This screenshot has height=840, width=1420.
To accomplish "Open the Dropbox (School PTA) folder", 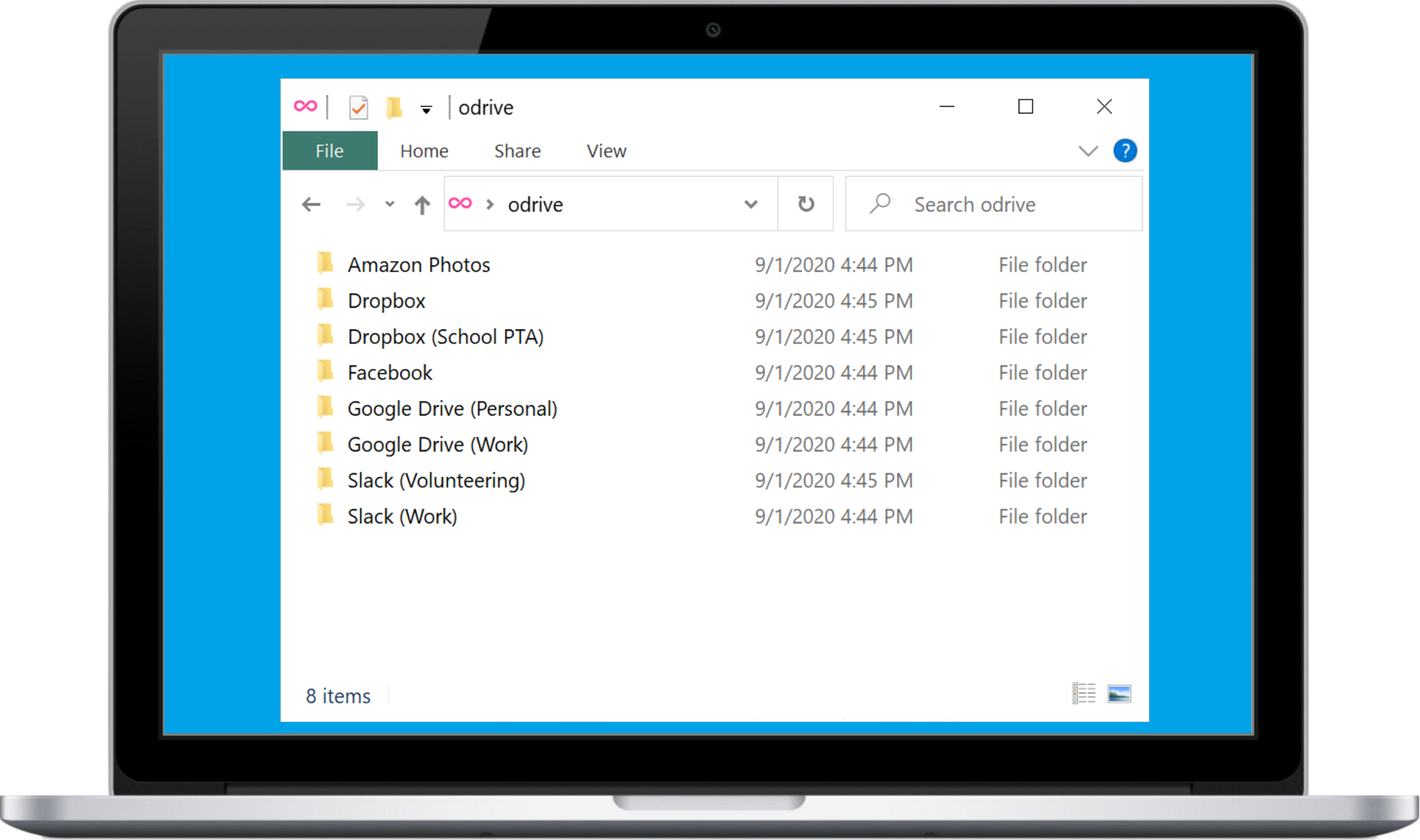I will click(x=446, y=336).
